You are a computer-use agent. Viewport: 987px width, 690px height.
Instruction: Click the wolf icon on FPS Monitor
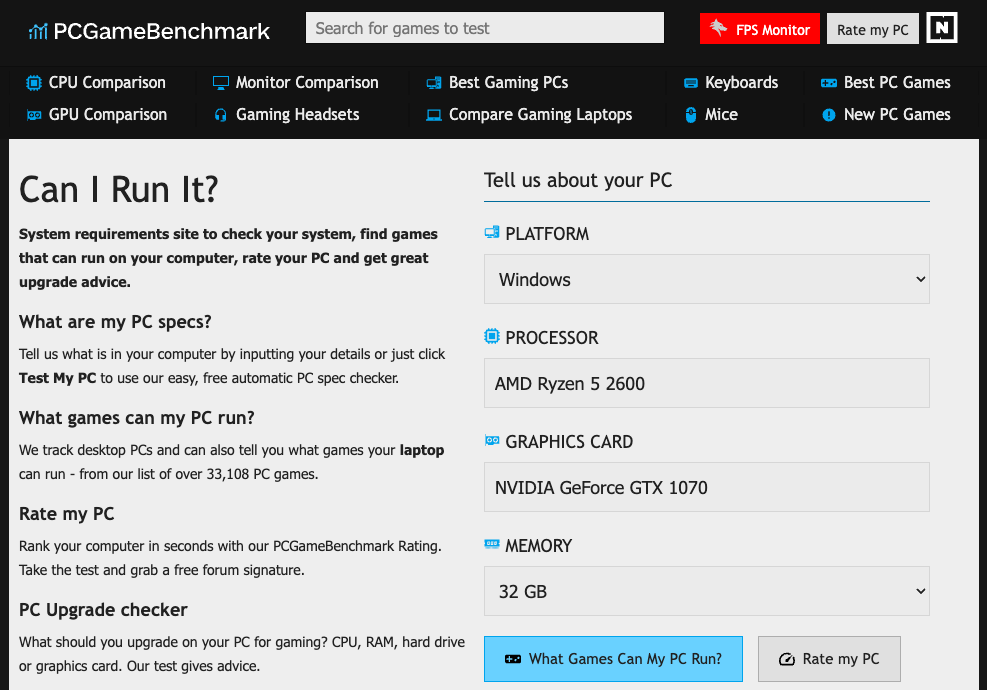(718, 28)
